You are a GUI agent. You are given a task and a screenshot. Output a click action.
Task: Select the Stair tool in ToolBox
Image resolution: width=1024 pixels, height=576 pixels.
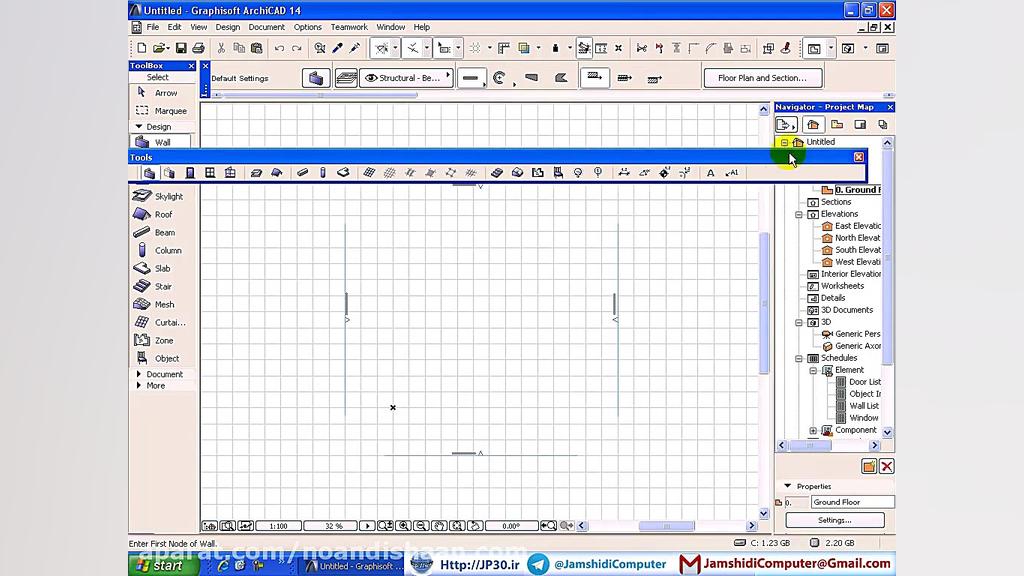tap(159, 286)
